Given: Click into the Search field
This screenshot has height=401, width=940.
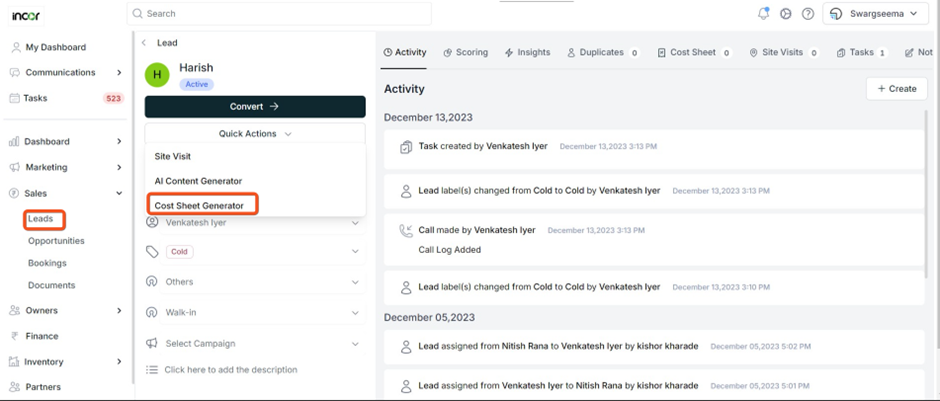Looking at the screenshot, I should tap(279, 13).
